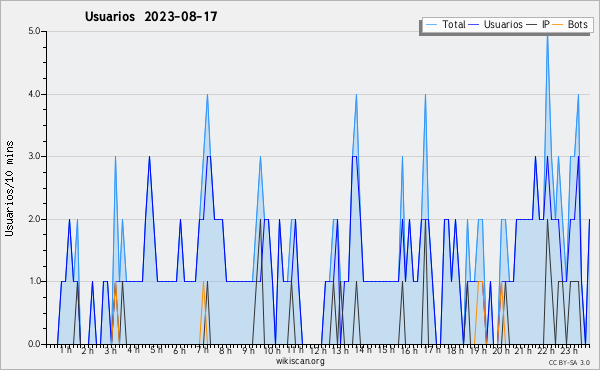Click the chart title Usuarios 2023-08-17
The image size is (600, 370).
(x=151, y=16)
